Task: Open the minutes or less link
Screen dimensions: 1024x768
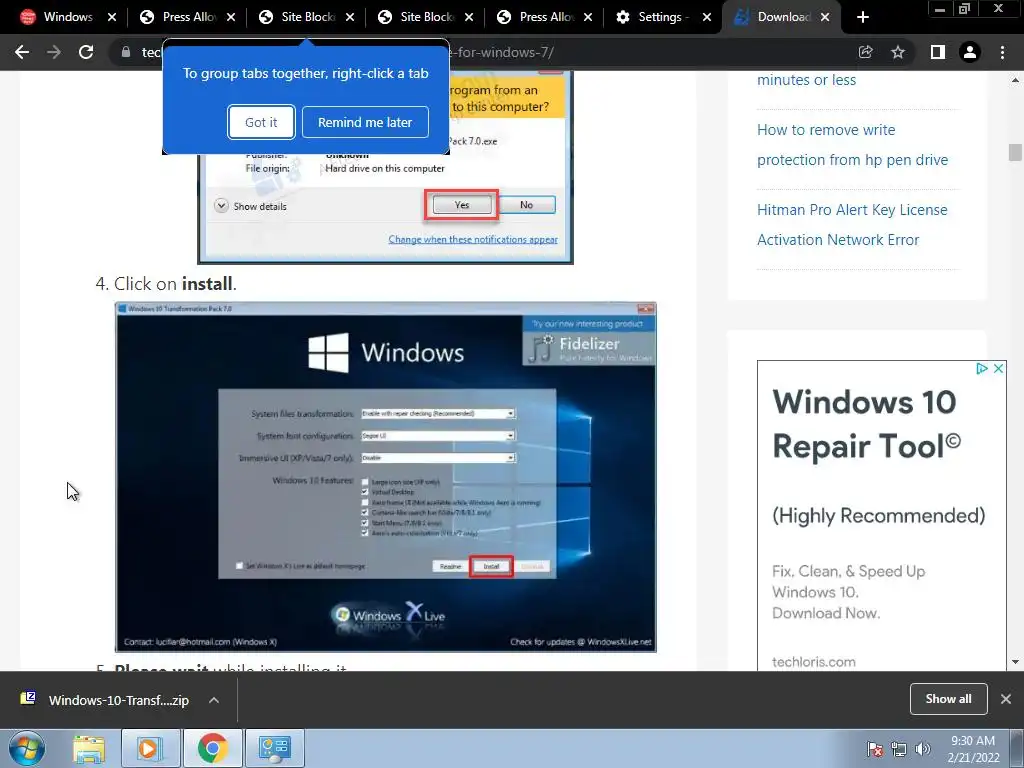Action: [806, 80]
